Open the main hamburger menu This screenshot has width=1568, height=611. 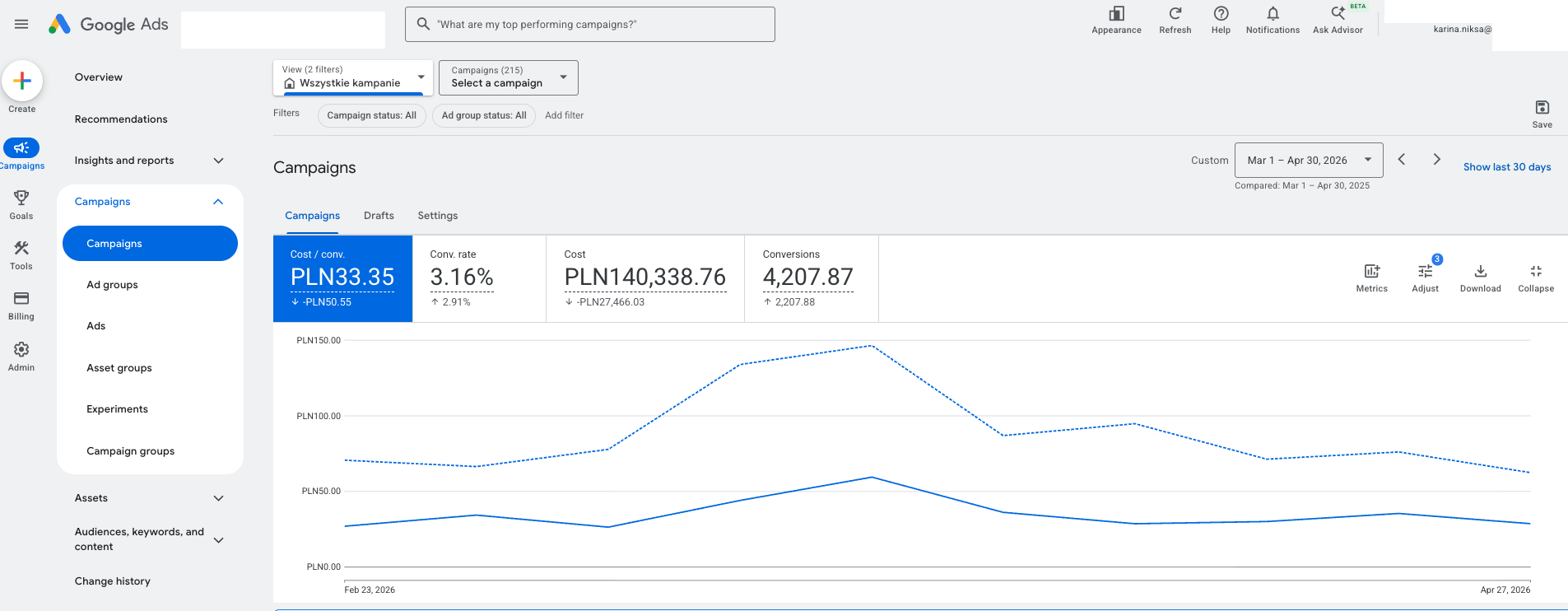(21, 24)
